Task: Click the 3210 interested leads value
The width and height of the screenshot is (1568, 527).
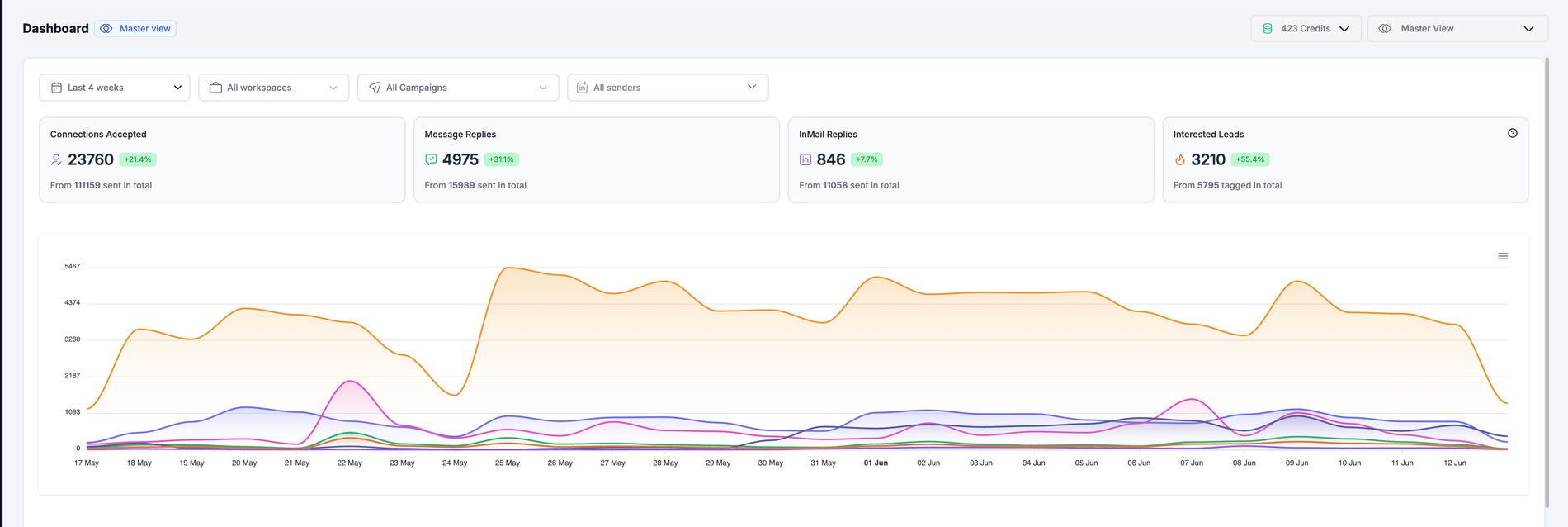Action: [1208, 159]
